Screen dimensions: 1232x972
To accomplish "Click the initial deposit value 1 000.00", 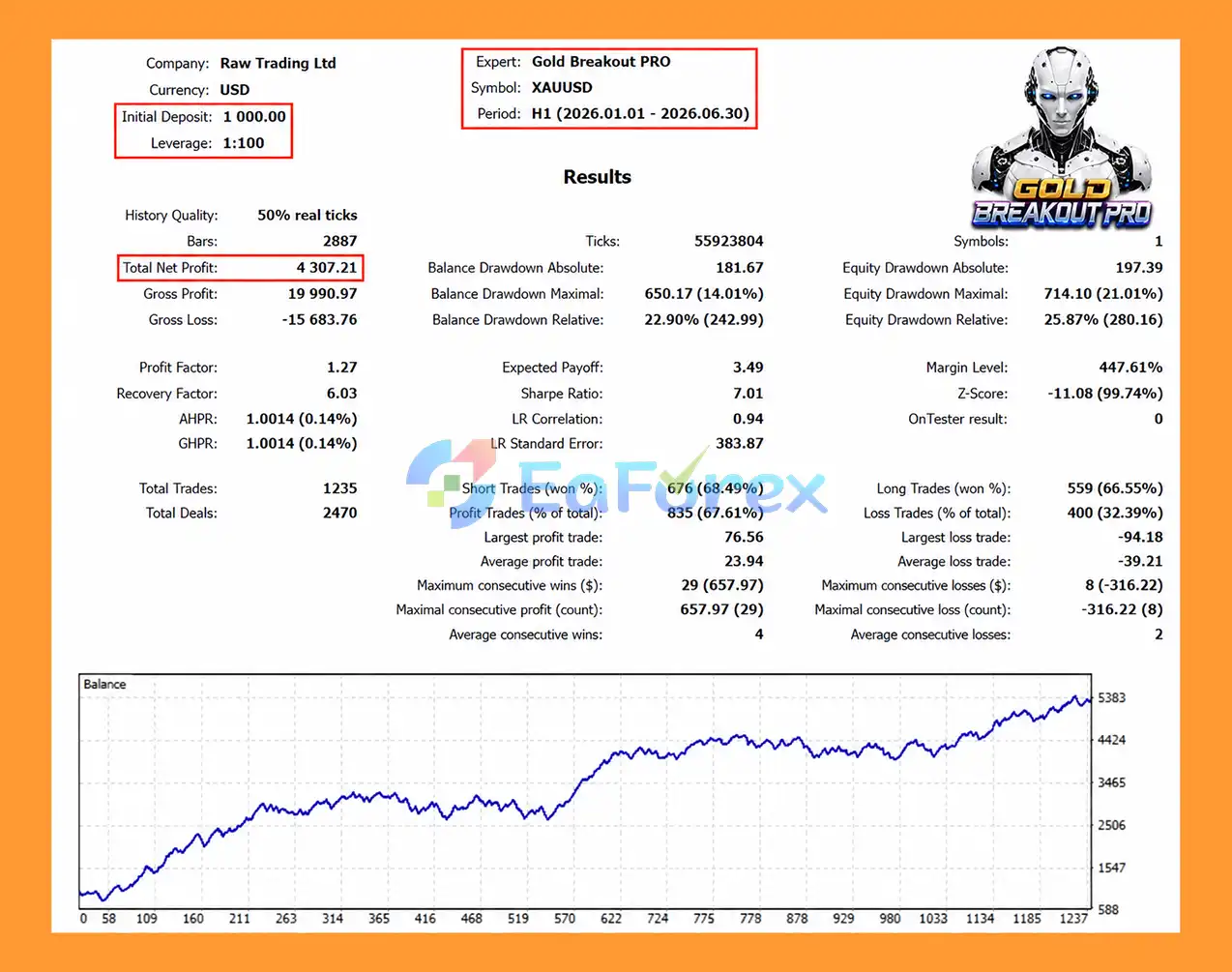I will tap(254, 116).
